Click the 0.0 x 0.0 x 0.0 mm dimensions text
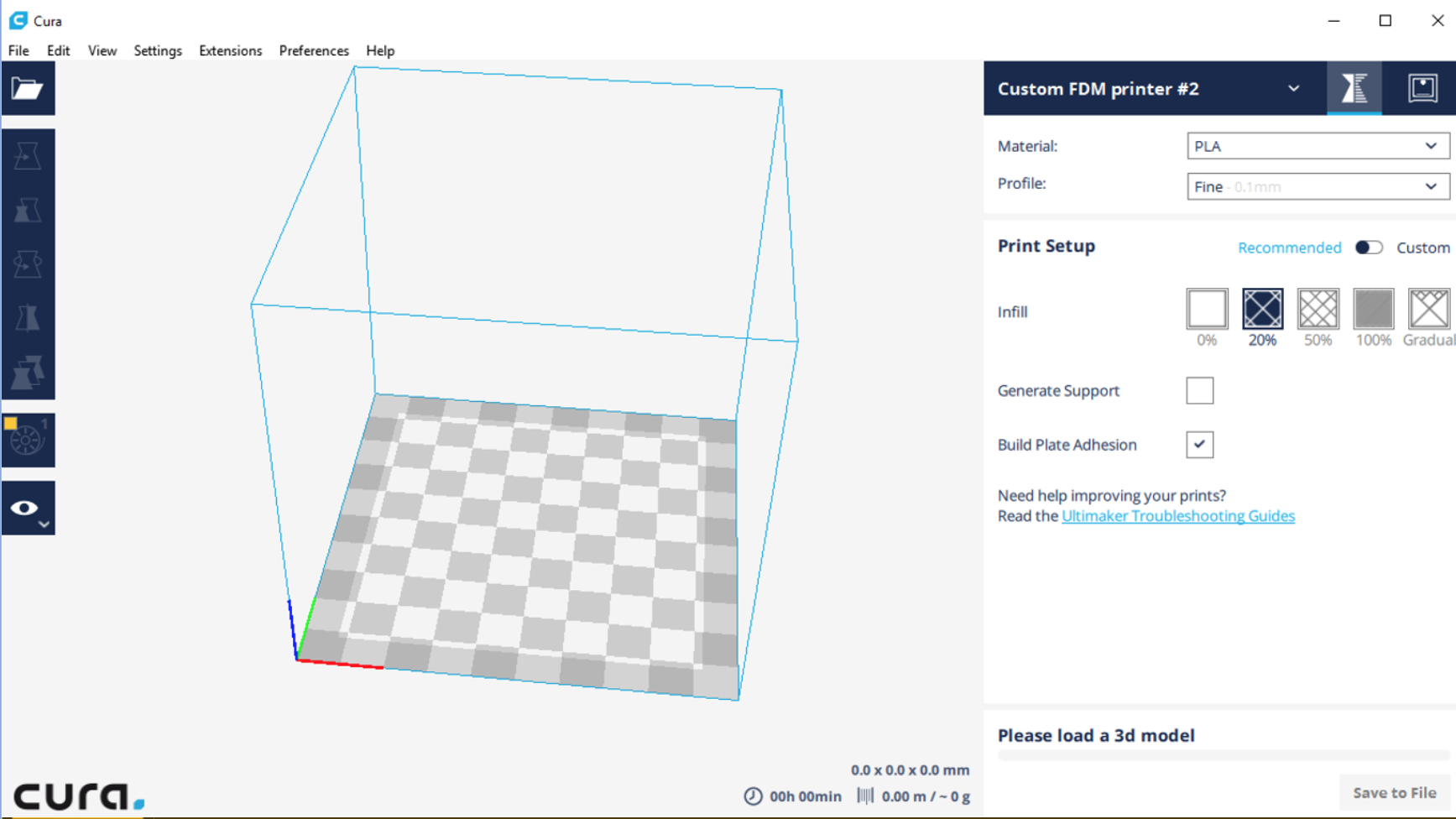This screenshot has height=819, width=1456. pos(911,769)
